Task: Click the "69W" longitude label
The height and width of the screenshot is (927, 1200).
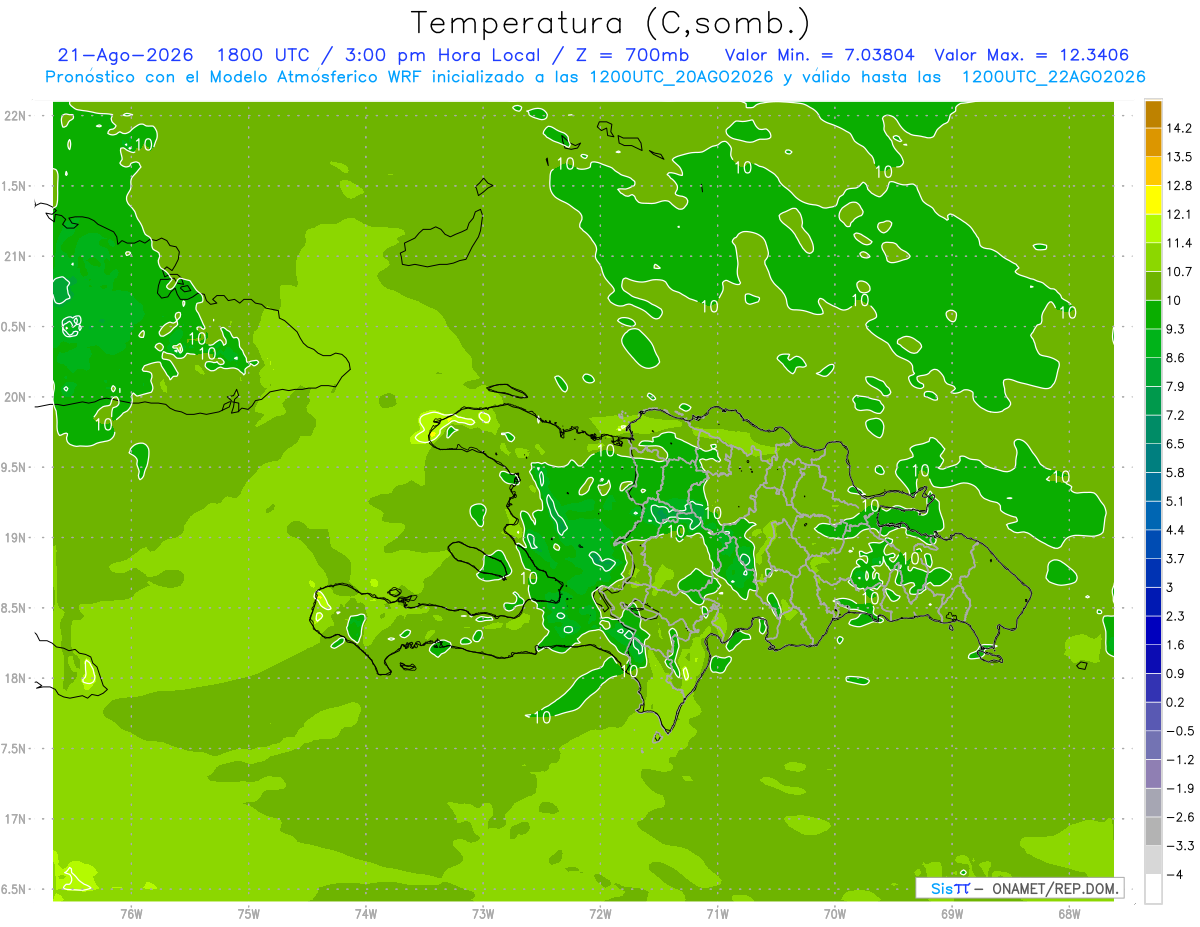Action: click(x=952, y=914)
